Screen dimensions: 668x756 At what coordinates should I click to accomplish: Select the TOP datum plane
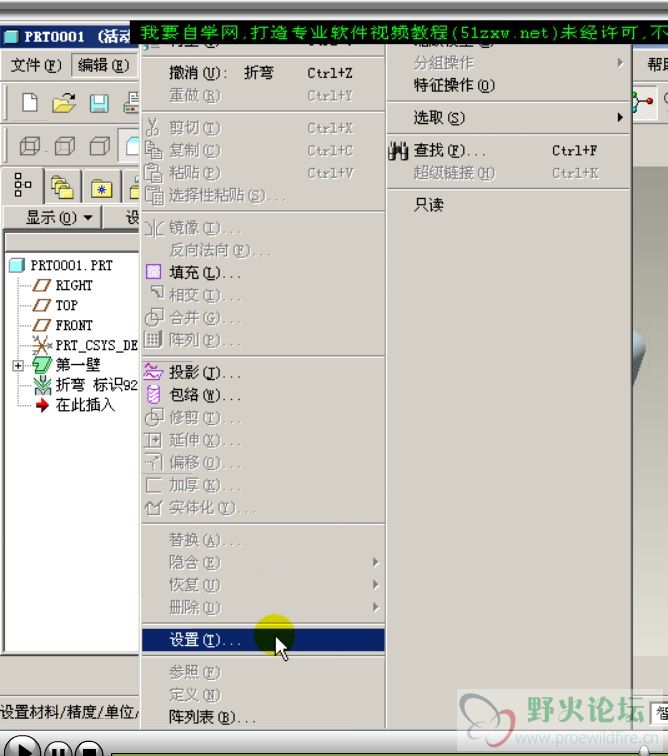tap(66, 306)
